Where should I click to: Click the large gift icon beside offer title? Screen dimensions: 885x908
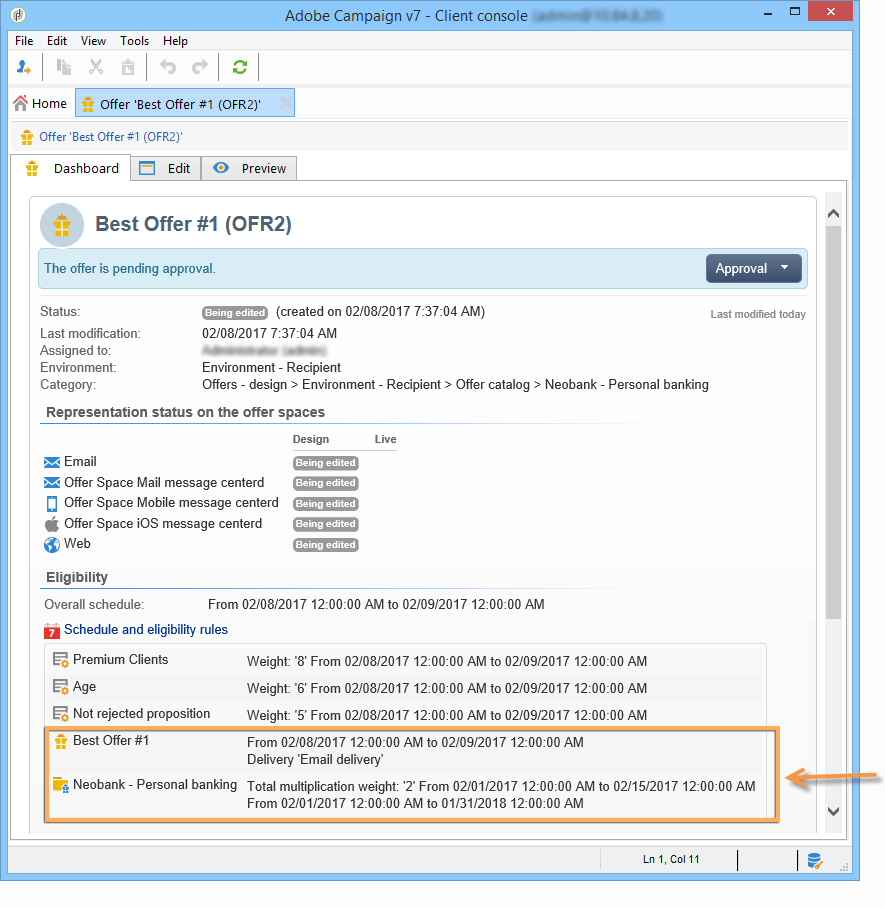pyautogui.click(x=62, y=225)
